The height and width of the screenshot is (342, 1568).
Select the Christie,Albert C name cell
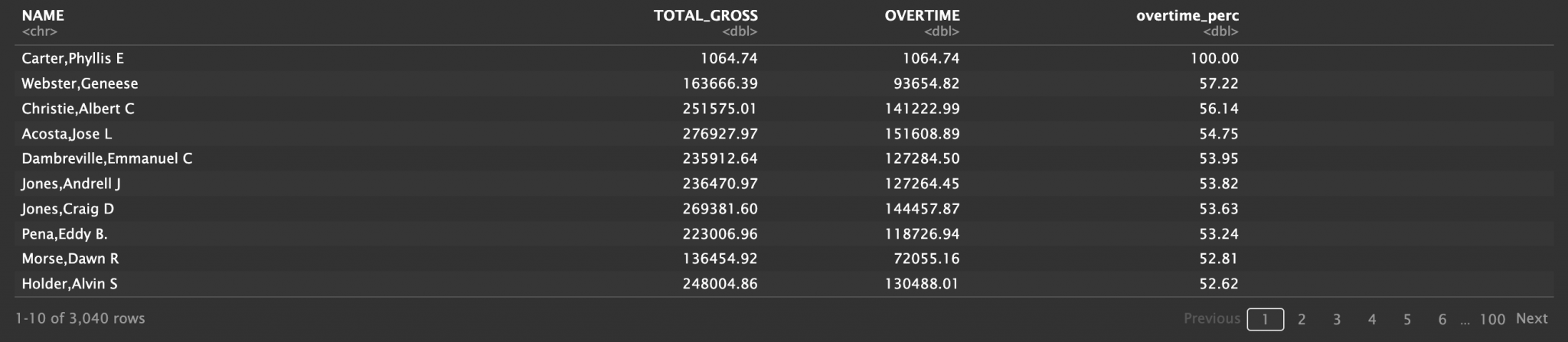[78, 109]
